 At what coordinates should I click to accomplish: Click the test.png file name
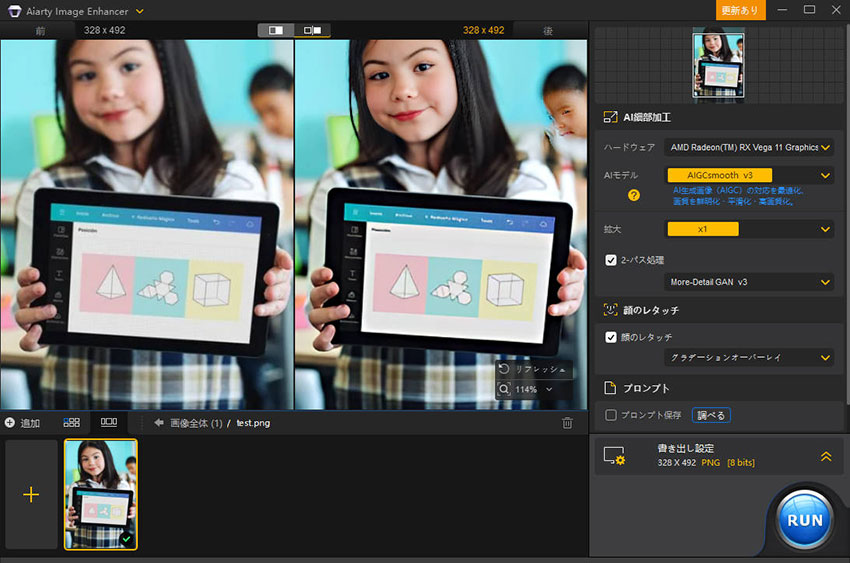click(253, 423)
